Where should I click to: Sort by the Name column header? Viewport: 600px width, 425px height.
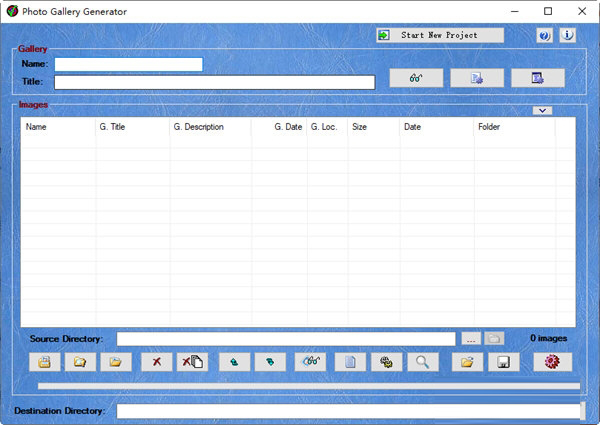tap(58, 127)
